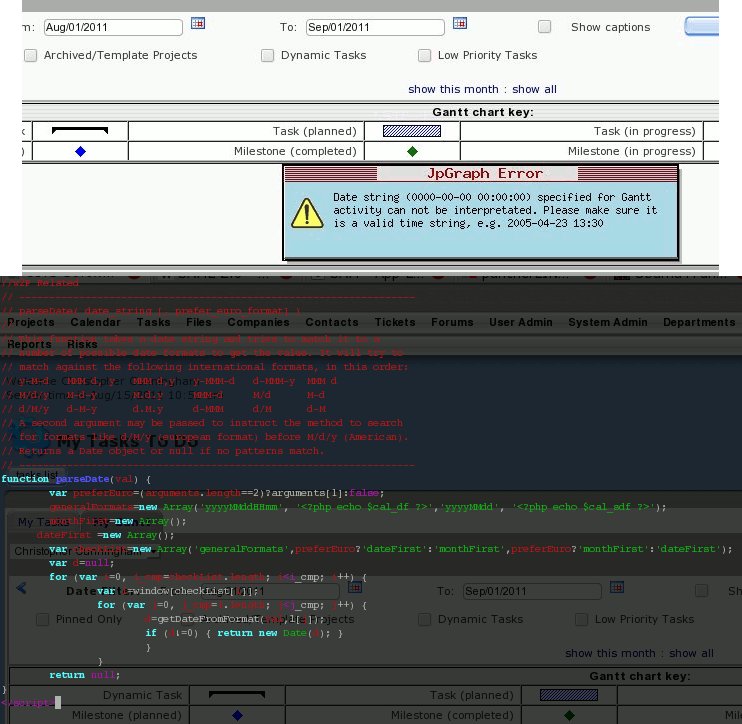
Task: Select Files in the navigation bar
Action: click(x=199, y=322)
